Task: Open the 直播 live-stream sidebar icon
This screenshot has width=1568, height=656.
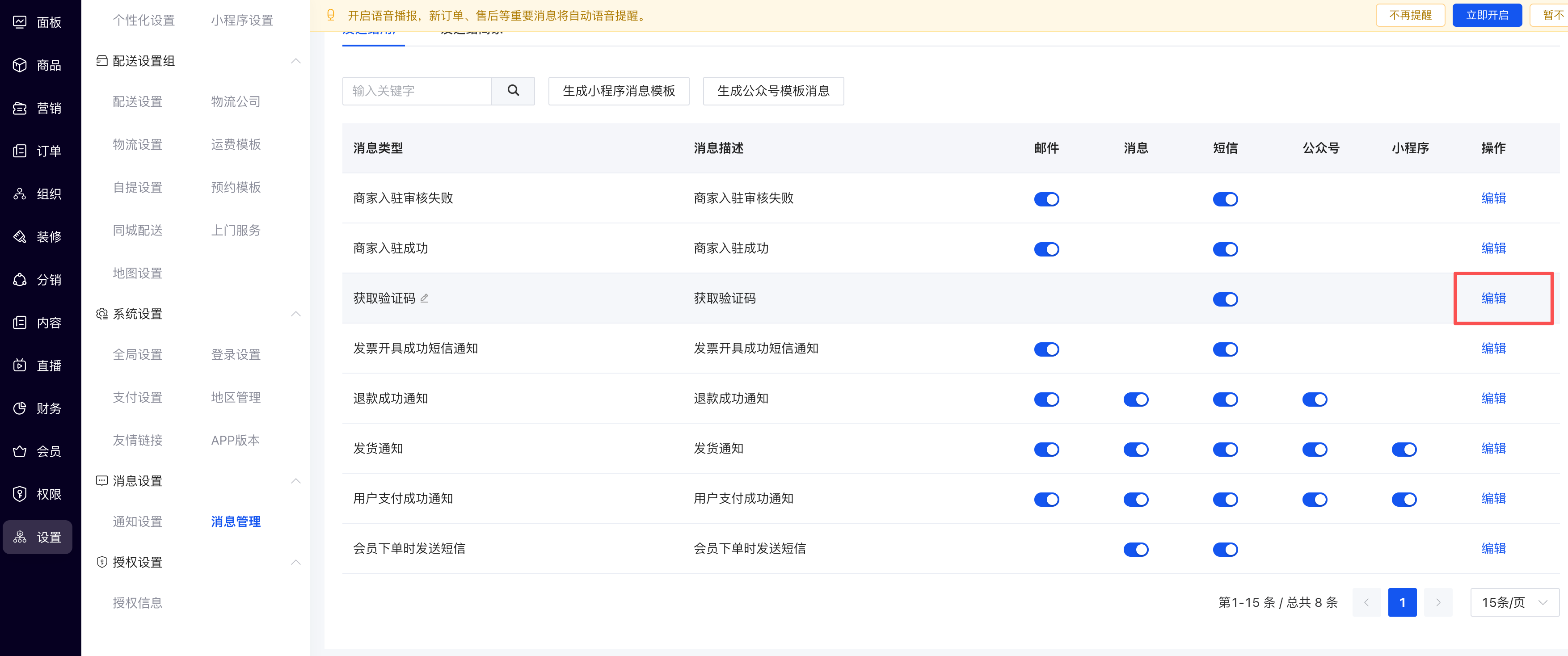Action: (x=20, y=366)
